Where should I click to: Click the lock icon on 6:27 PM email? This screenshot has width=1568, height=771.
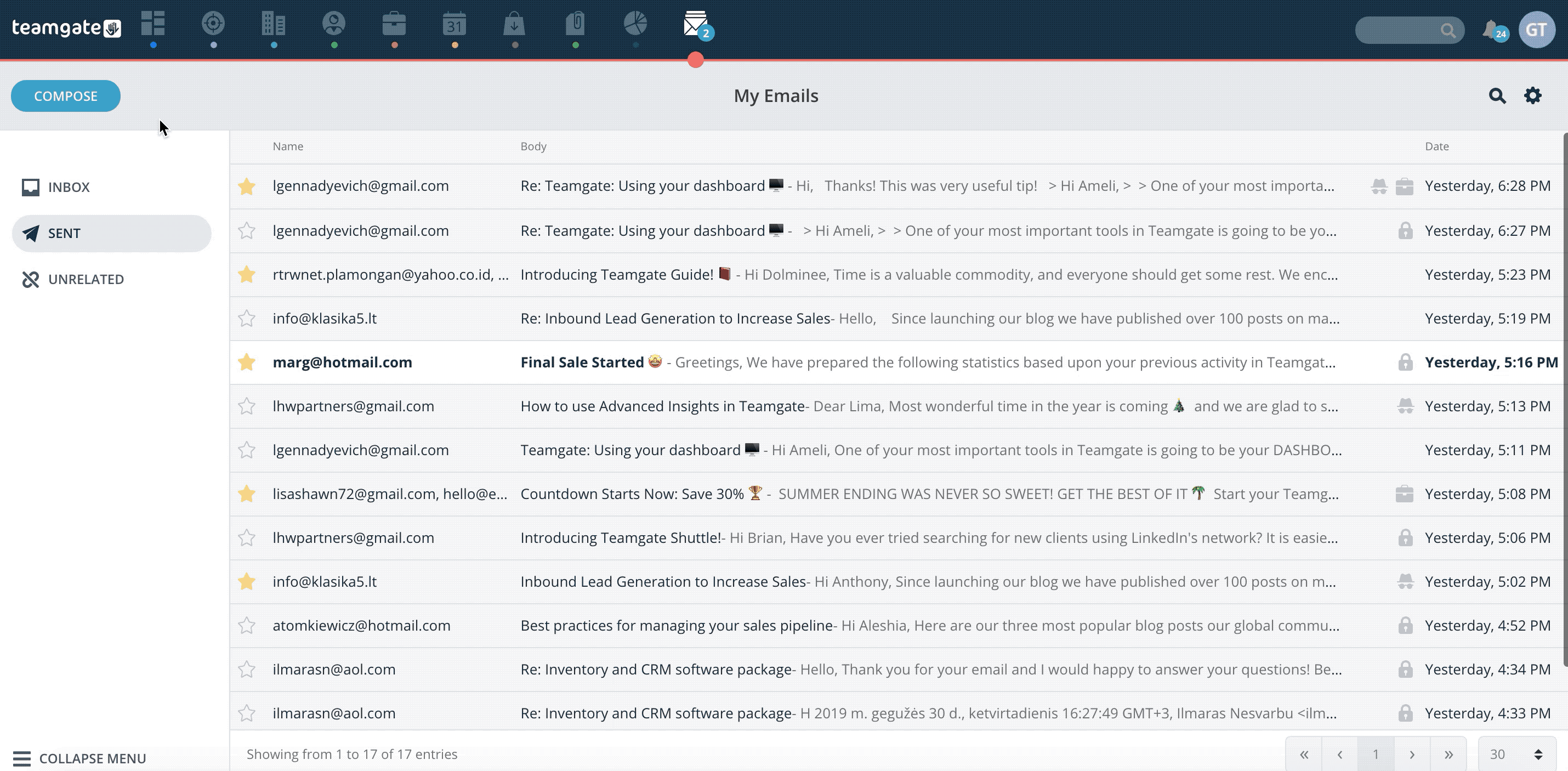(x=1405, y=231)
